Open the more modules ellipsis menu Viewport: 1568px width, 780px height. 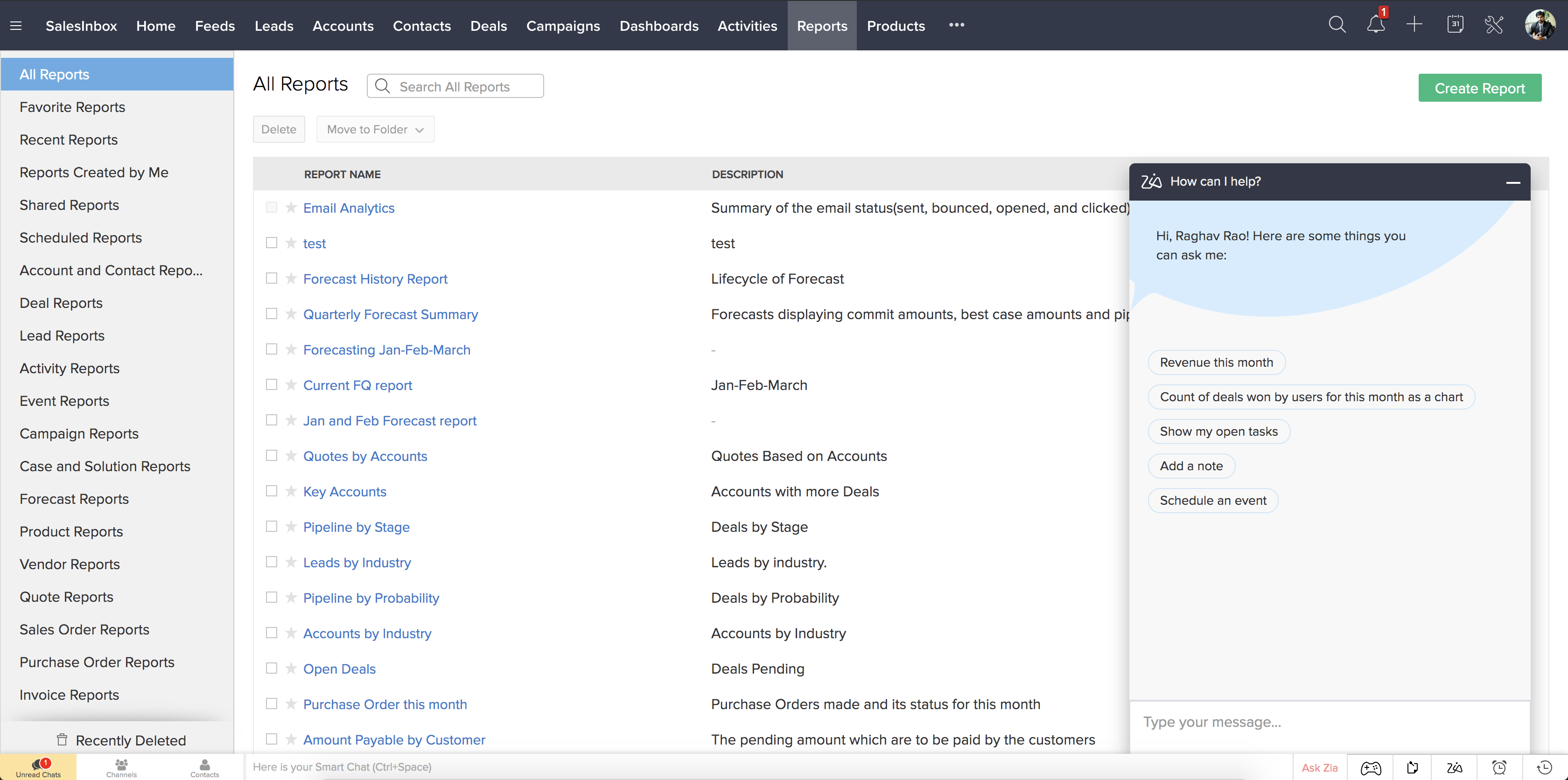[956, 25]
